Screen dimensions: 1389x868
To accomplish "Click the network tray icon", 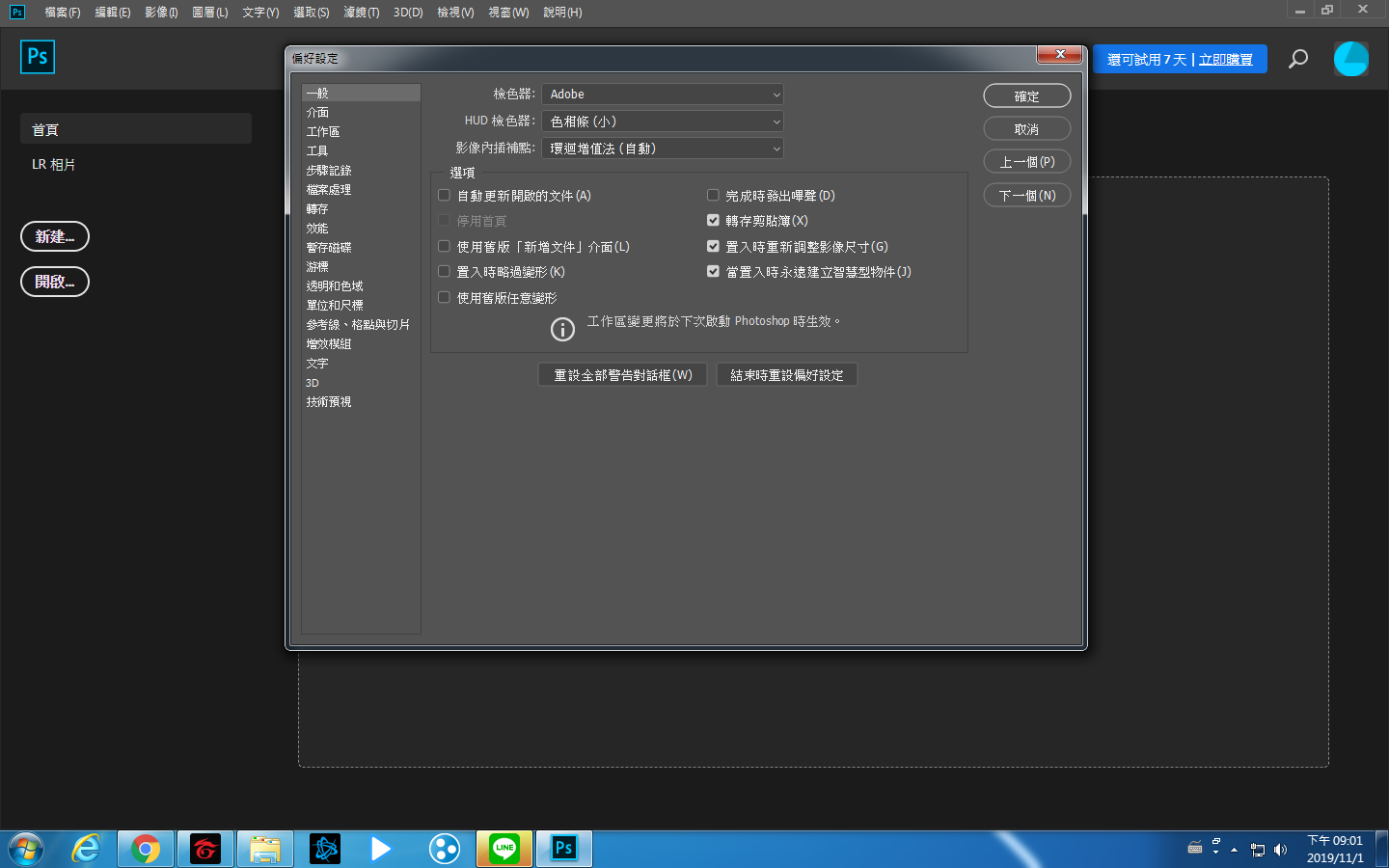I will tap(1257, 850).
